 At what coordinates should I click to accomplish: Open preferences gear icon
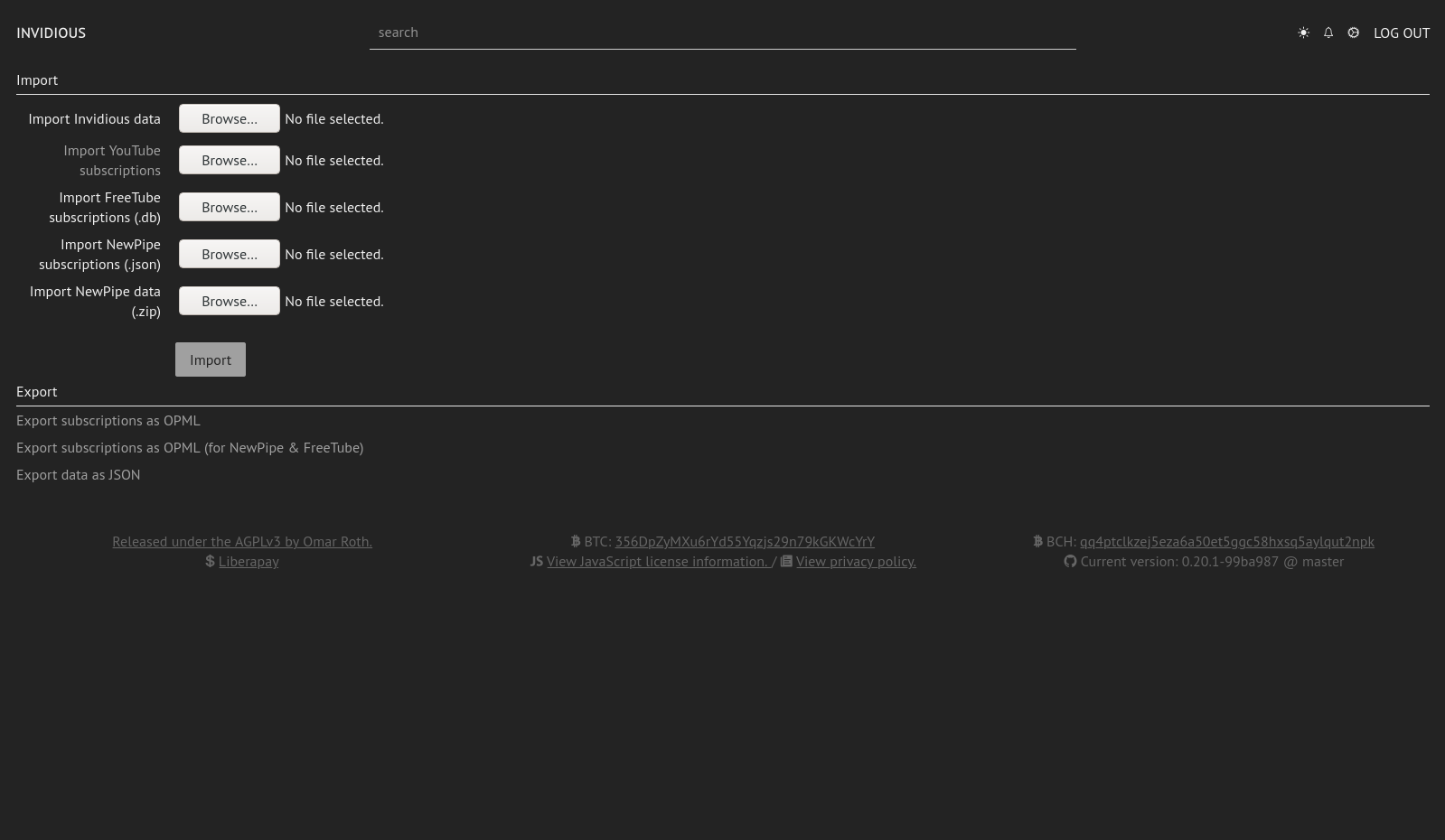pos(1353,33)
